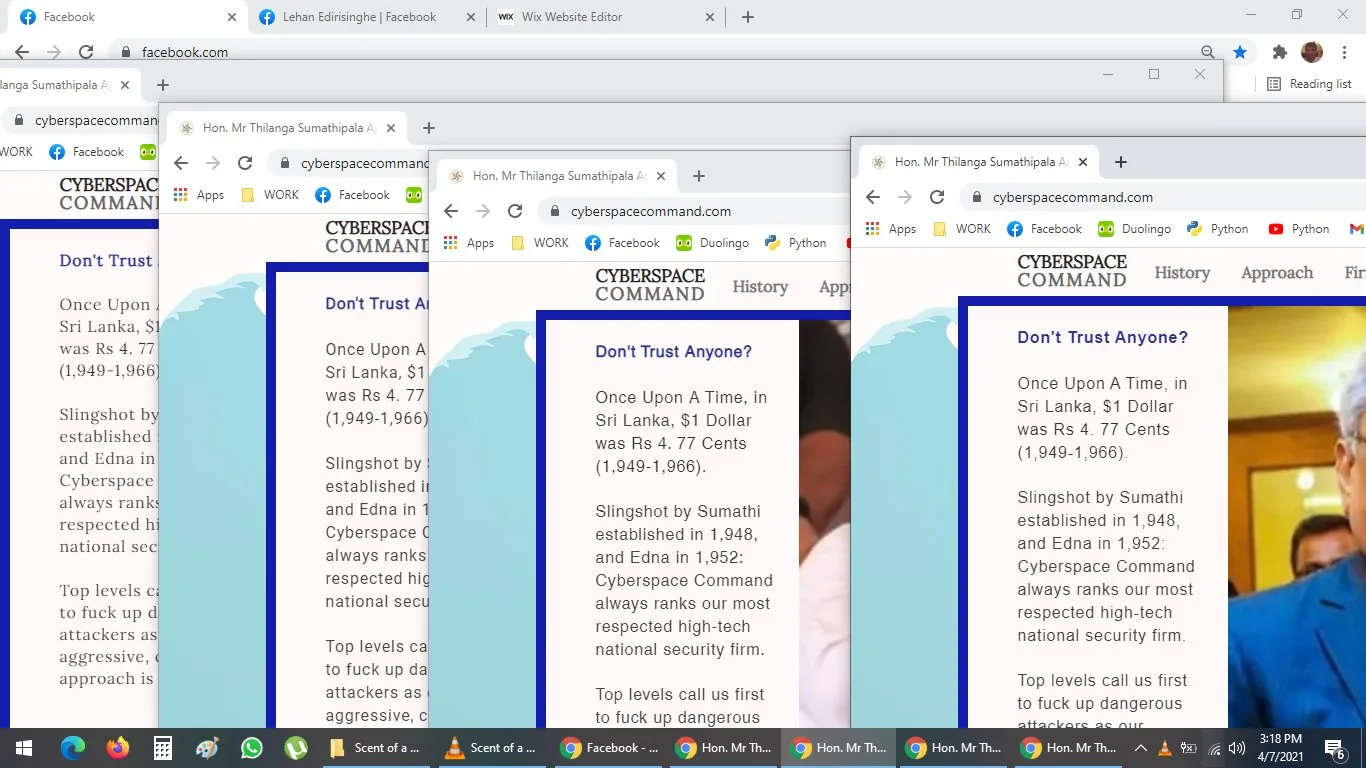Open the zoom magnifier in Facebook's address bar

coord(1208,52)
